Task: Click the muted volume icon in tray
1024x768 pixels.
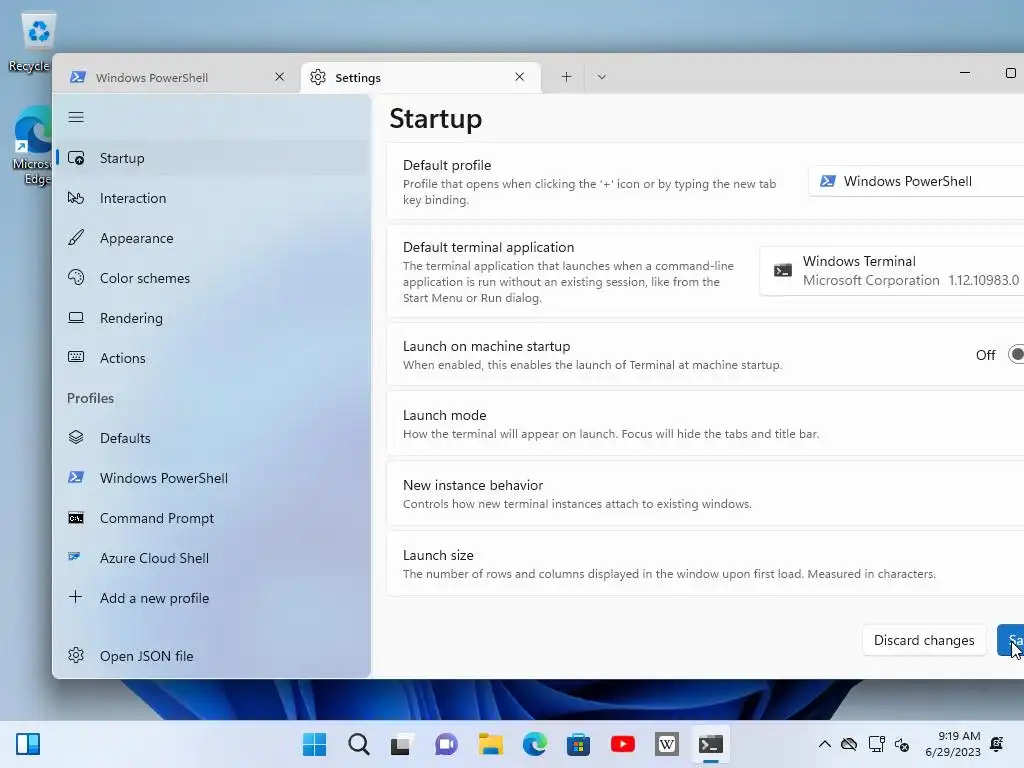Action: (x=902, y=744)
